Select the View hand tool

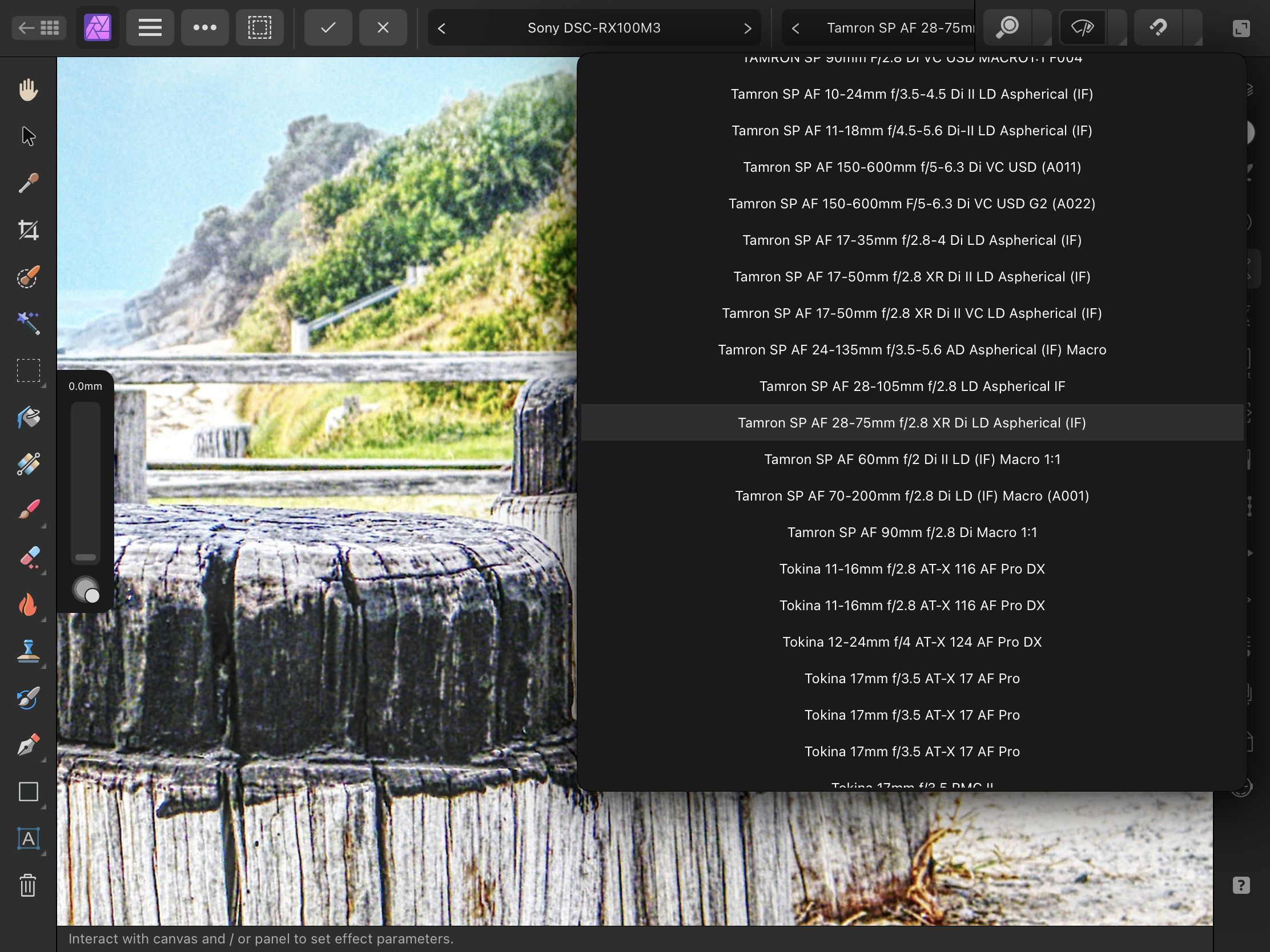point(28,90)
